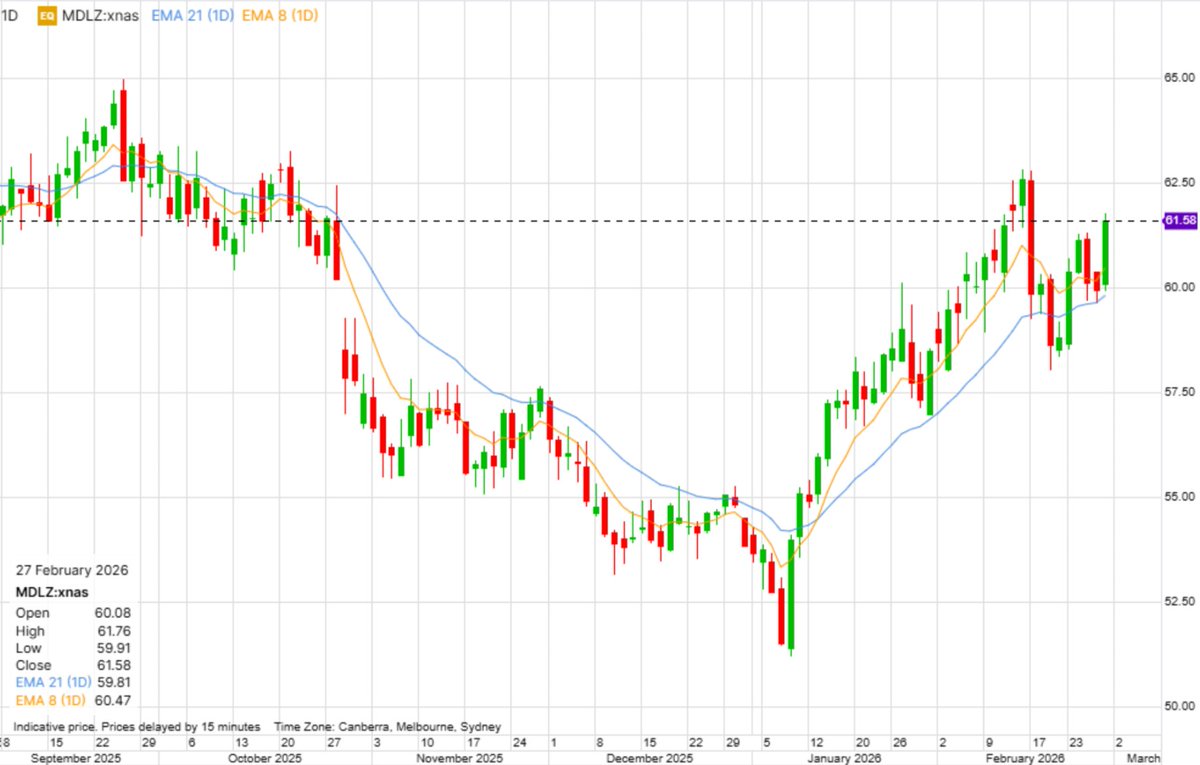
Task: Click the MDLZ:xnas symbol in chart header
Action: [x=100, y=16]
